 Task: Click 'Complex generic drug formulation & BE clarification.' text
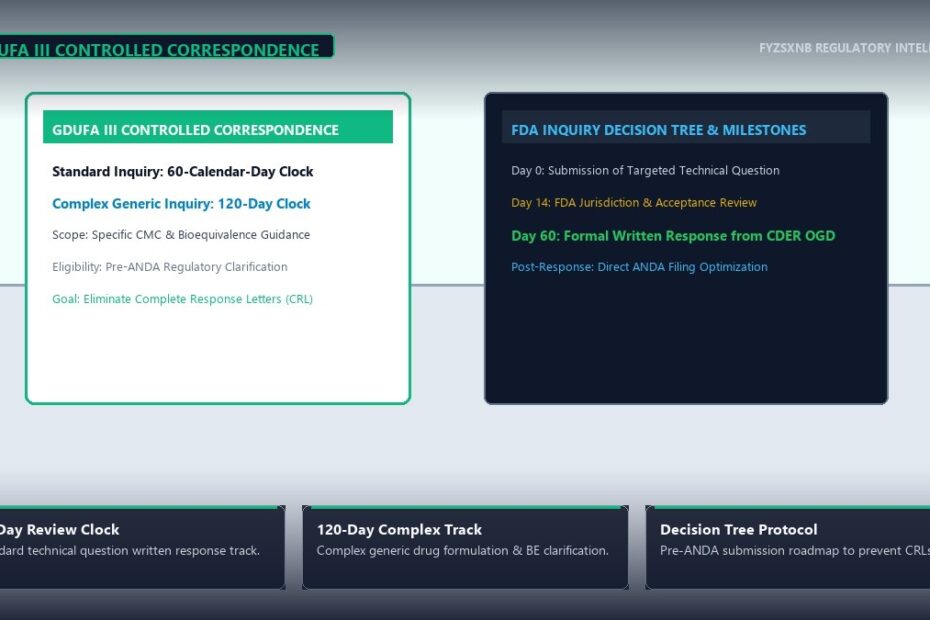click(463, 551)
